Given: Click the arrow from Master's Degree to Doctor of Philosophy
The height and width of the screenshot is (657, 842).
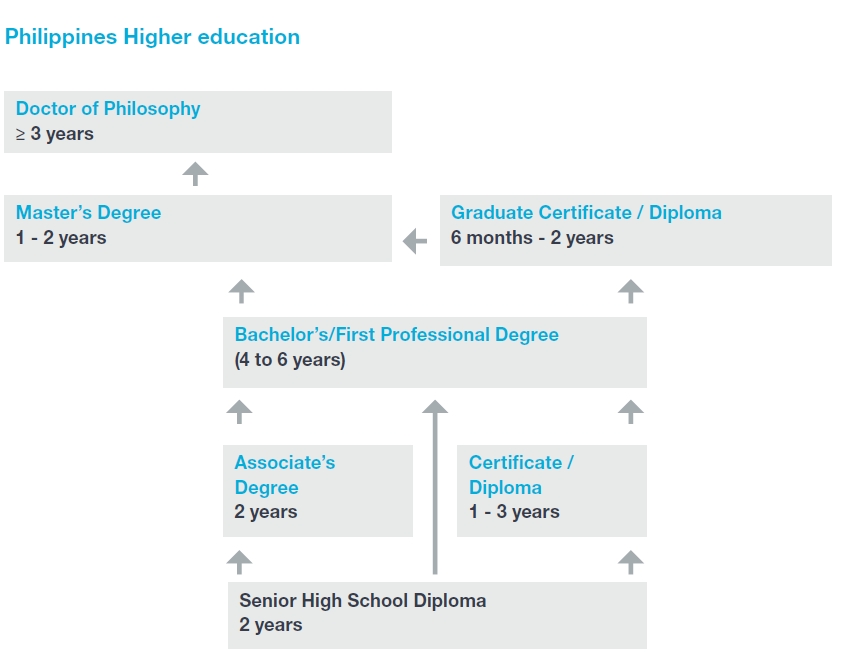Looking at the screenshot, I should 195,173.
